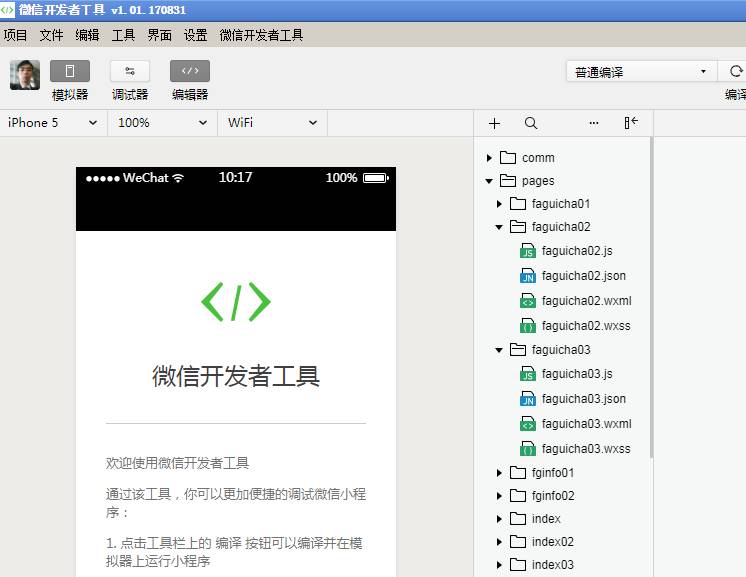Click the fginfo02 folder icon
Image resolution: width=746 pixels, height=577 pixels.
coord(518,495)
